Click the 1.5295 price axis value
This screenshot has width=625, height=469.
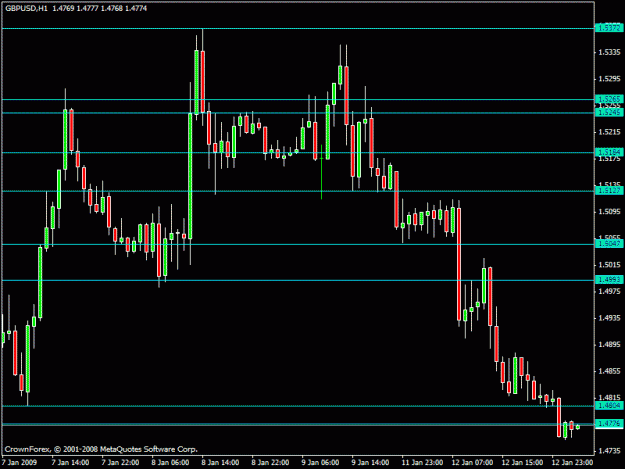pos(609,79)
